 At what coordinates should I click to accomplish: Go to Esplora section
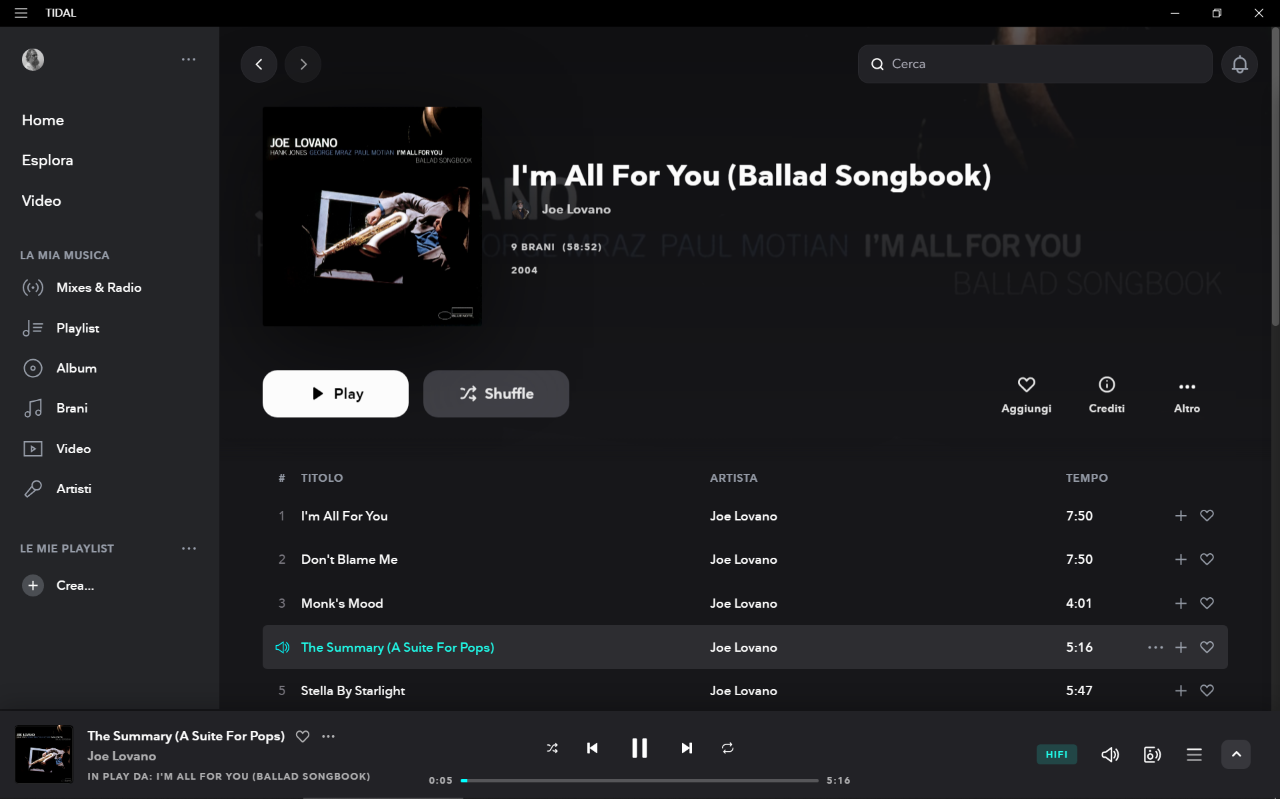pyautogui.click(x=47, y=160)
